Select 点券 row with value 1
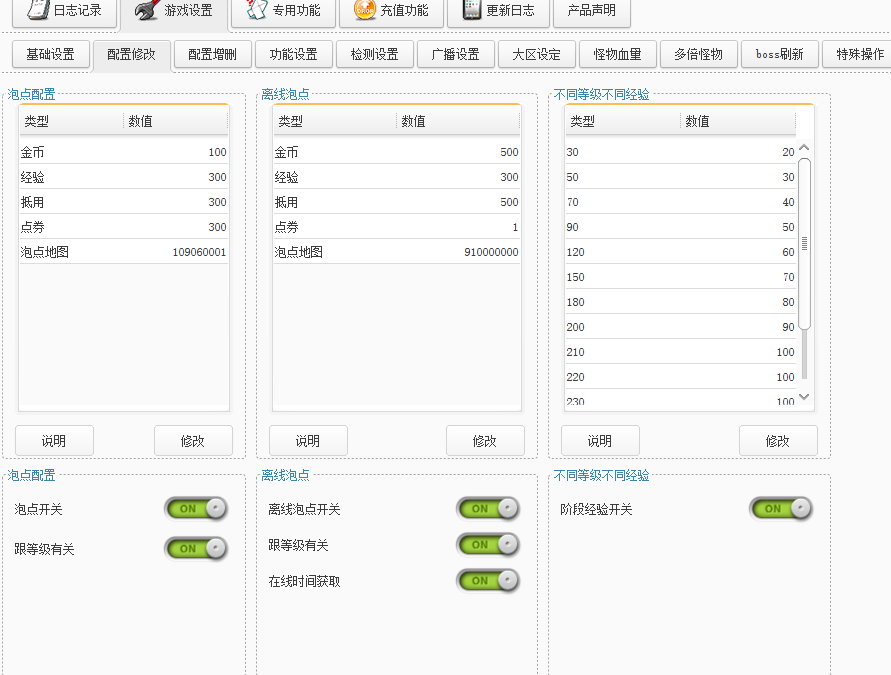Image resolution: width=891 pixels, height=675 pixels. click(397, 227)
